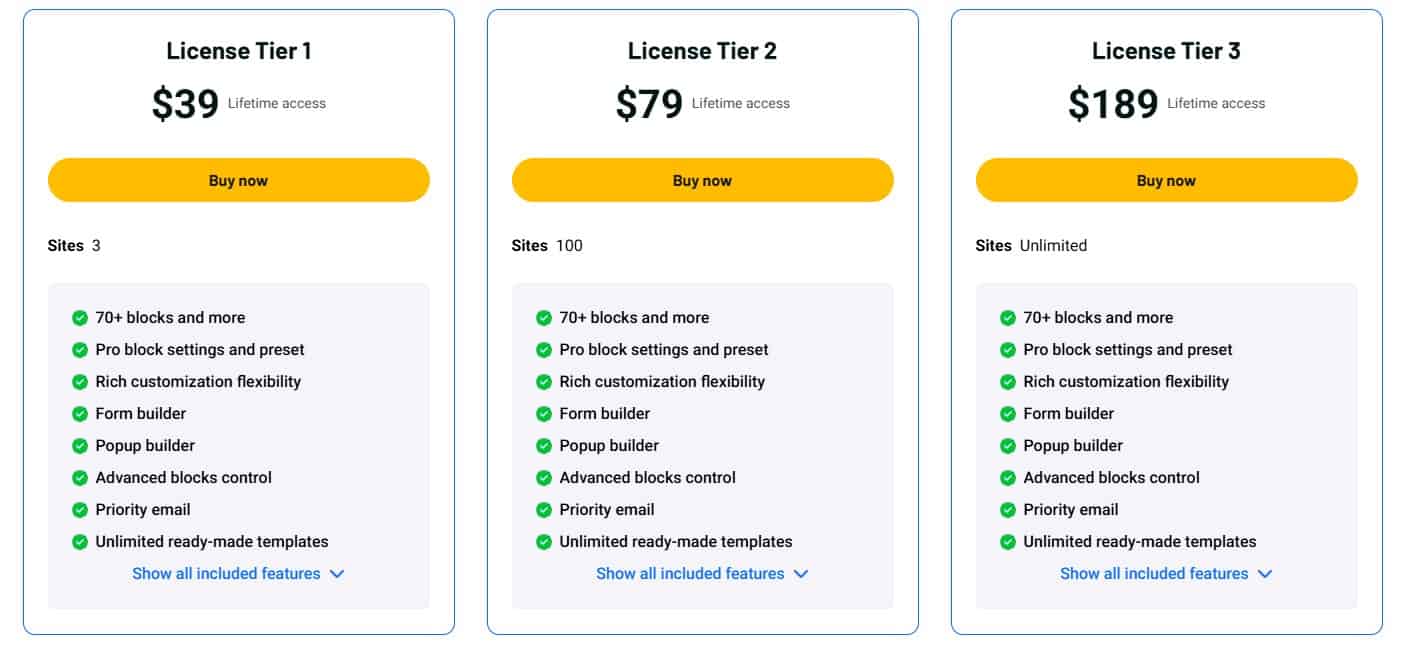The width and height of the screenshot is (1404, 649).
Task: Click Buy now for License Tier 1
Action: click(238, 180)
